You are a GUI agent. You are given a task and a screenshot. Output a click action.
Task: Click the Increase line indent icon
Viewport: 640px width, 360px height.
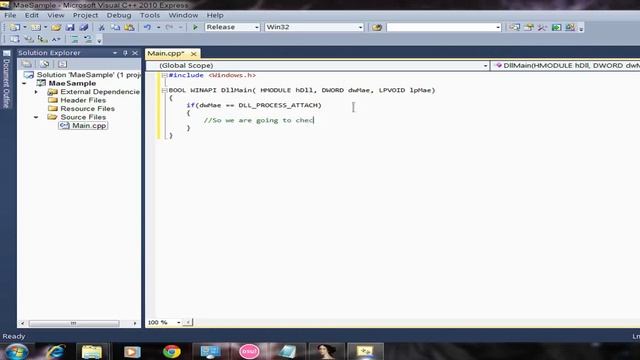88,39
